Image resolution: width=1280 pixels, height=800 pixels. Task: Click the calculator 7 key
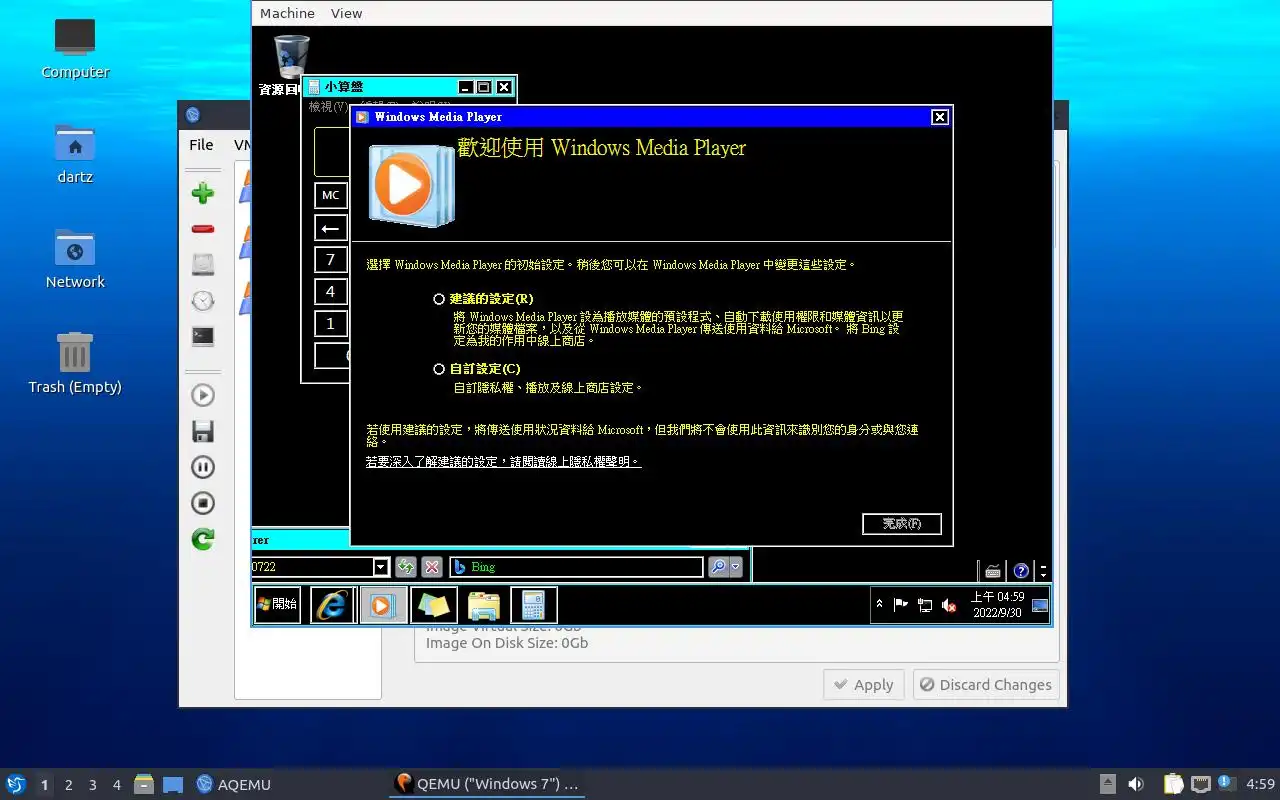(x=331, y=260)
